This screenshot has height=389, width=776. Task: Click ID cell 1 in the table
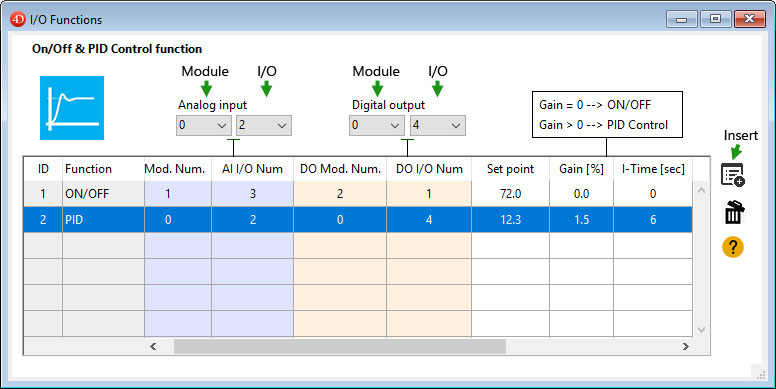(x=43, y=194)
